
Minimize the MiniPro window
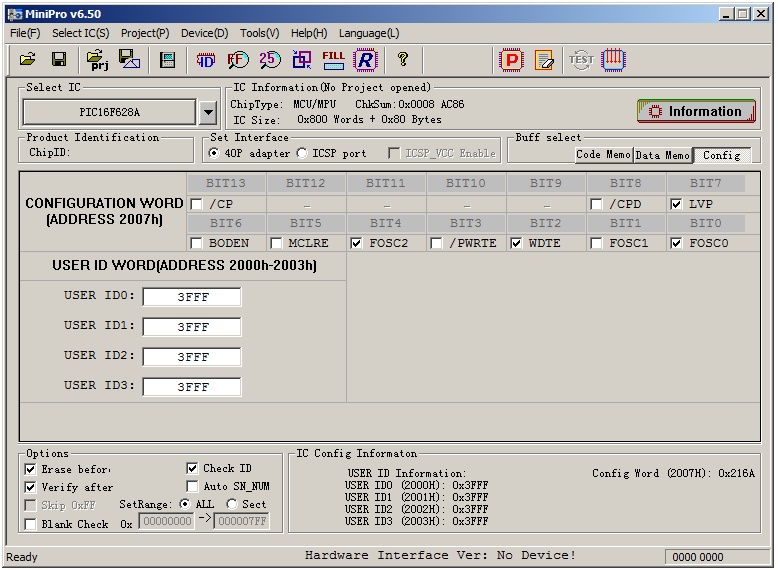tap(726, 14)
